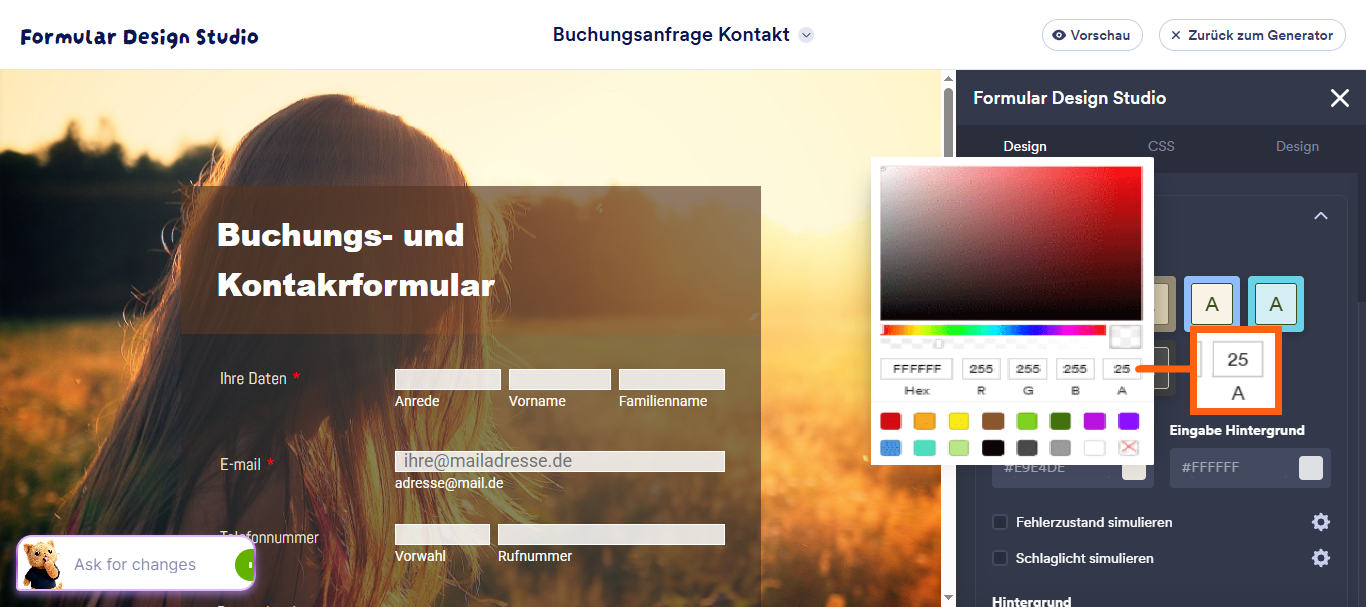Viewport: 1366px width, 607px height.
Task: Click the Hintergrund section label
Action: click(x=1031, y=601)
